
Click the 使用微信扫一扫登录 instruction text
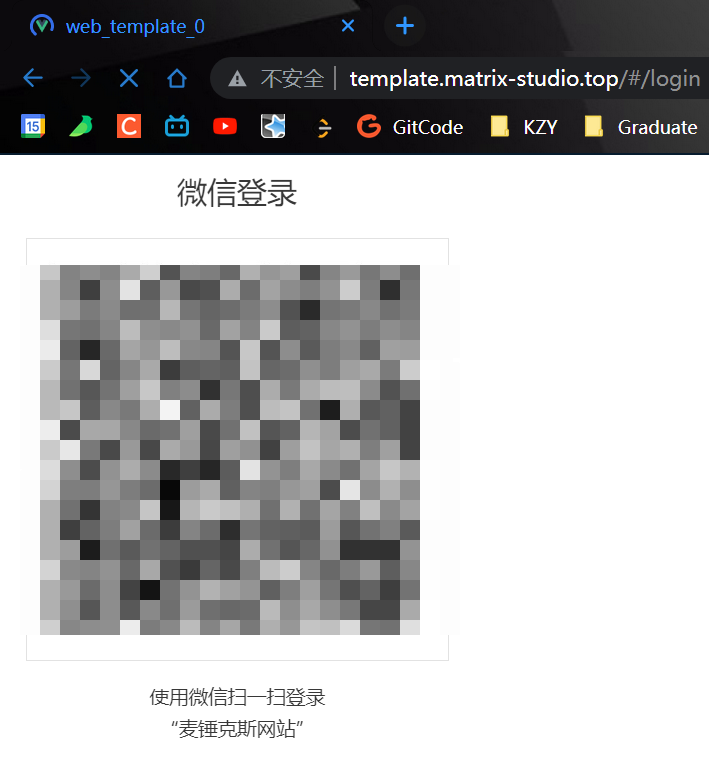click(237, 697)
